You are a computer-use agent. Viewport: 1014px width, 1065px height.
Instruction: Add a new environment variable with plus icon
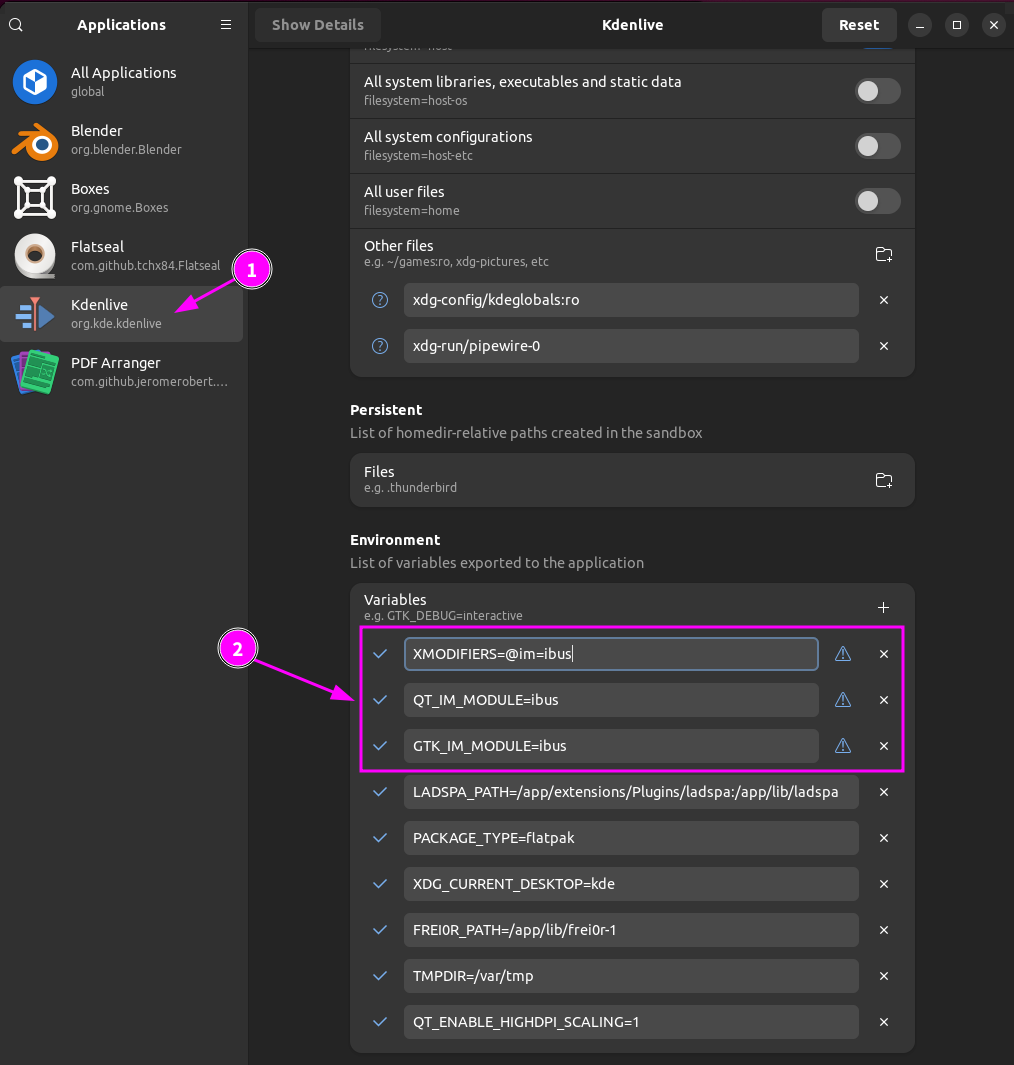(884, 607)
